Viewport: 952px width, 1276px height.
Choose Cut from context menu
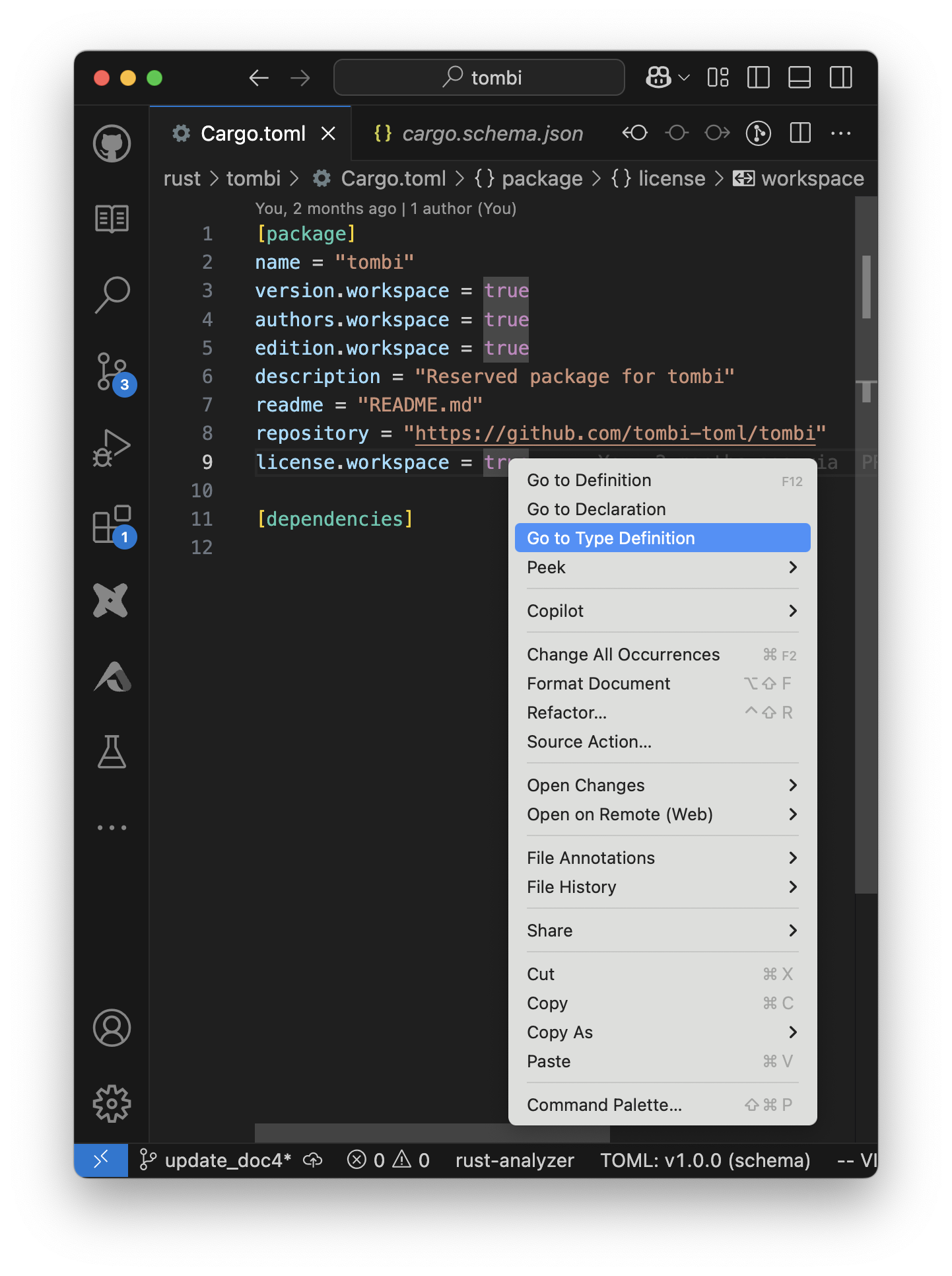(663, 974)
